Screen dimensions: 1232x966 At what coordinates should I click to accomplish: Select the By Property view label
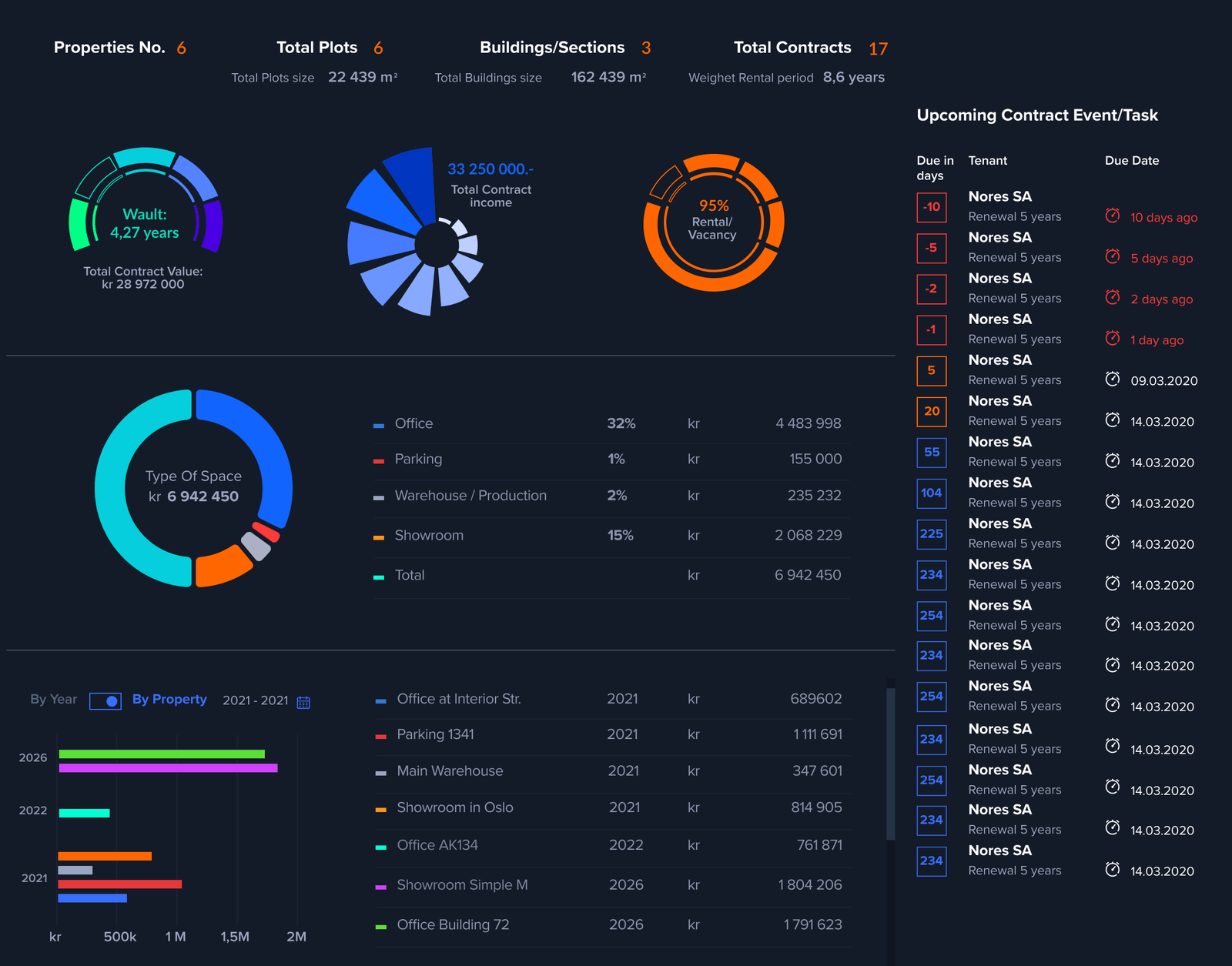(x=169, y=699)
